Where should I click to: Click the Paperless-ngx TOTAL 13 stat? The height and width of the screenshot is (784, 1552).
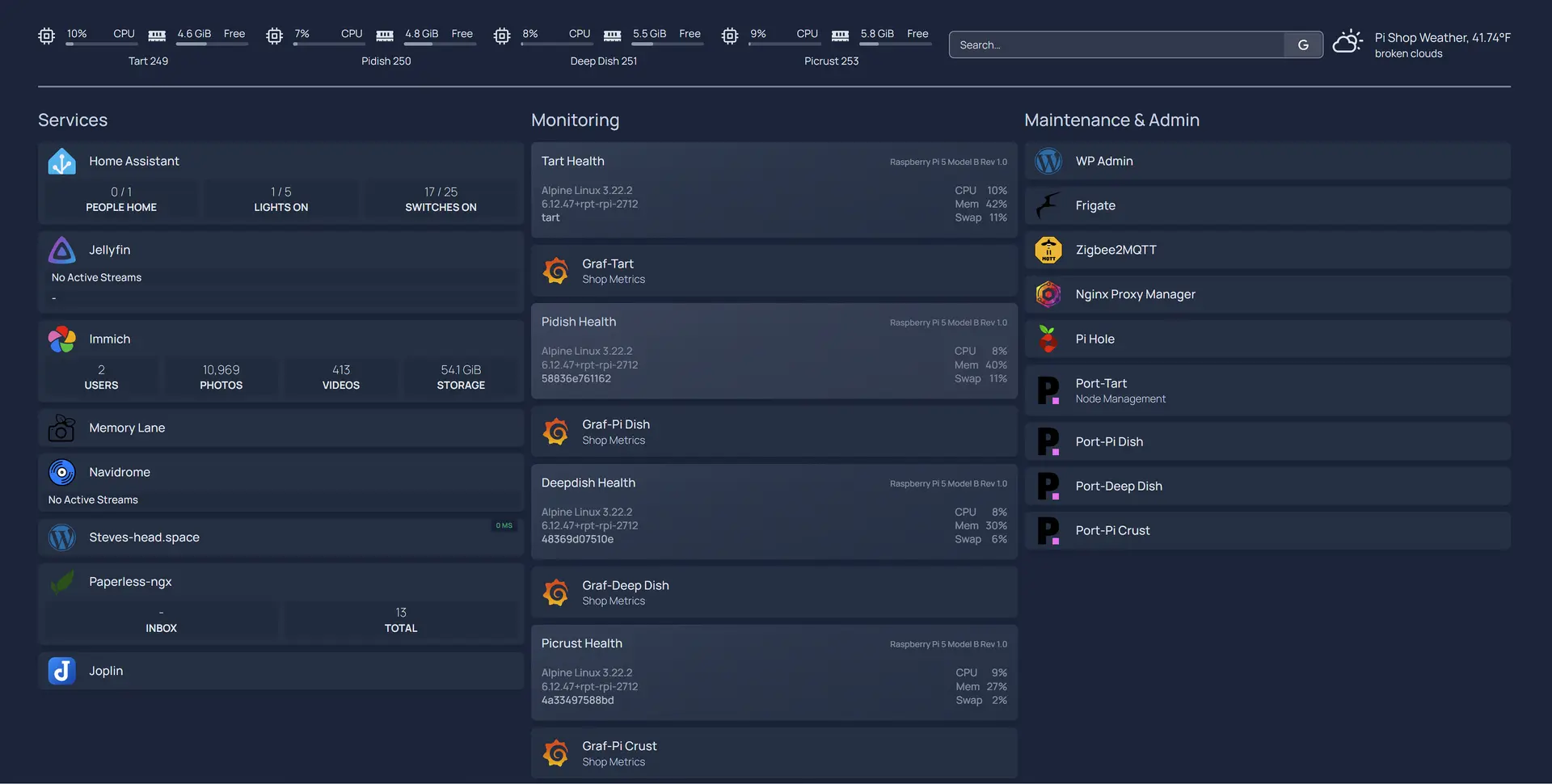tap(401, 620)
